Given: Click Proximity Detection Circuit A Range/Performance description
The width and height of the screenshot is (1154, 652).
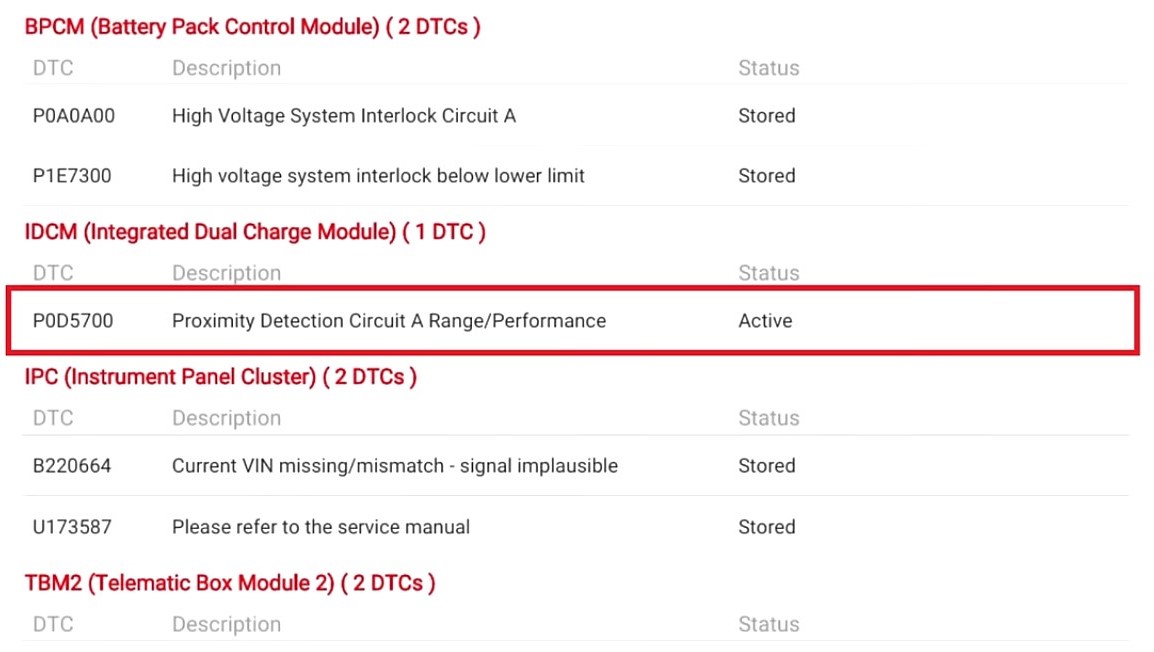Looking at the screenshot, I should [x=389, y=321].
